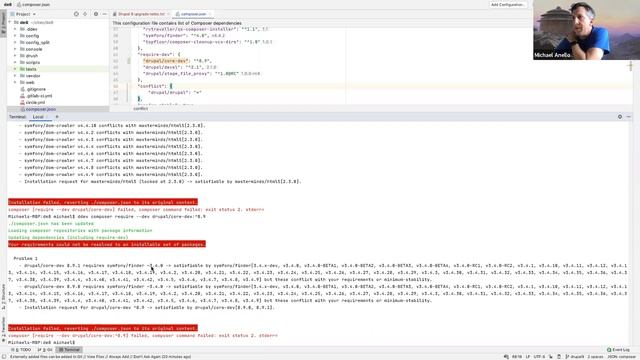Viewport: 640px width, 360px height.
Task: Select the de8 project root folder
Action: [x=24, y=22]
